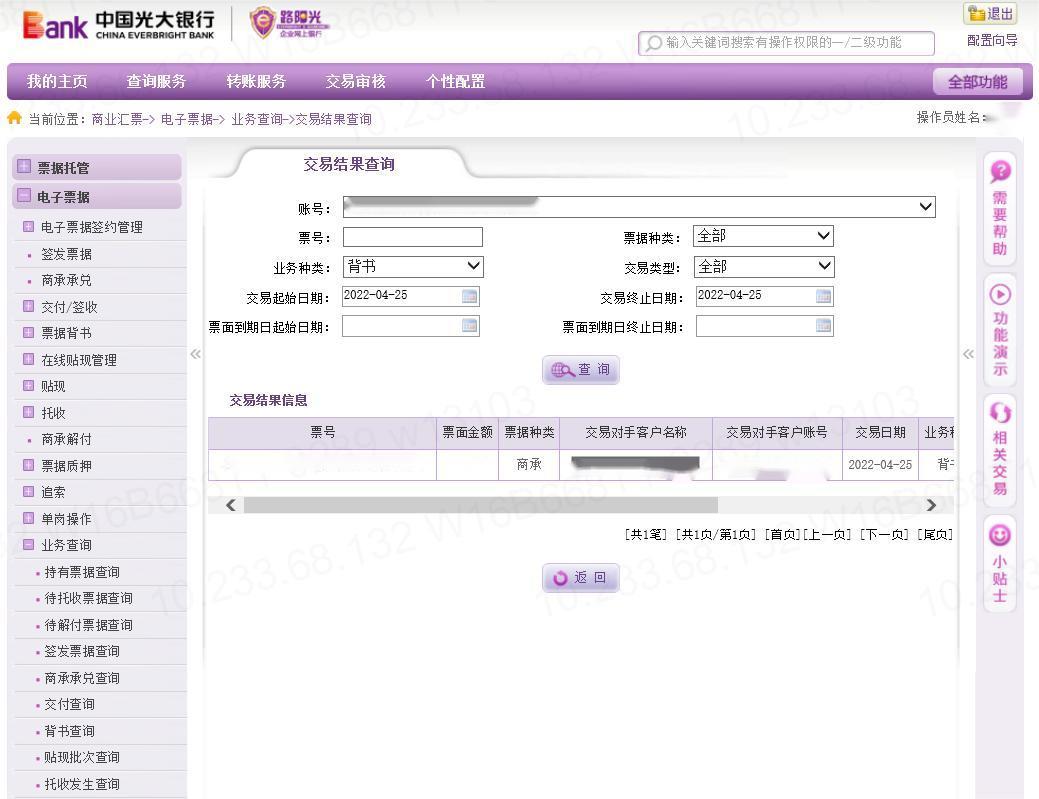Open 待托收票据查询 in sidebar
Screen dimensions: 1039x799
pos(88,598)
